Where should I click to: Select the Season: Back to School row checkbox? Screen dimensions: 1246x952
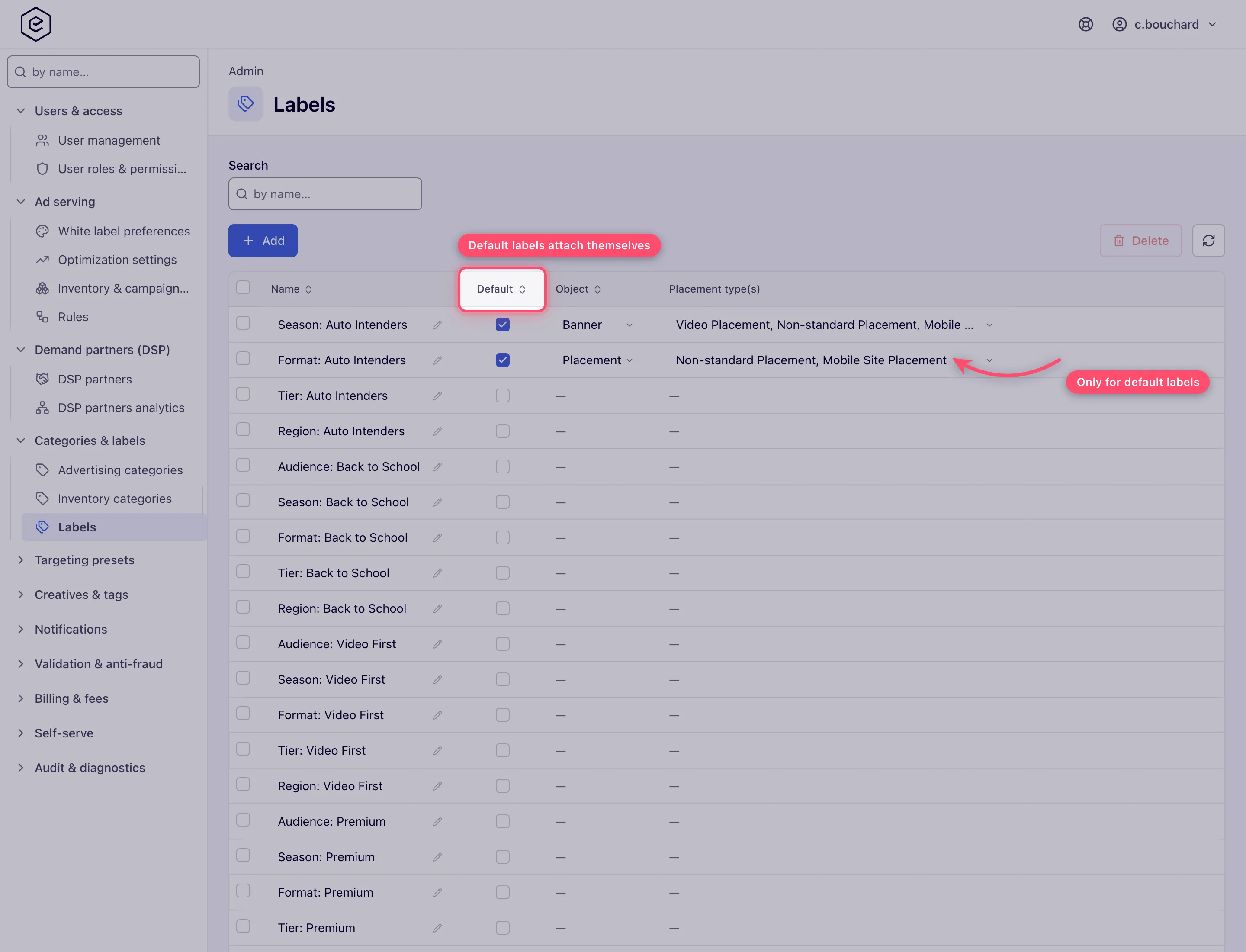tap(243, 500)
